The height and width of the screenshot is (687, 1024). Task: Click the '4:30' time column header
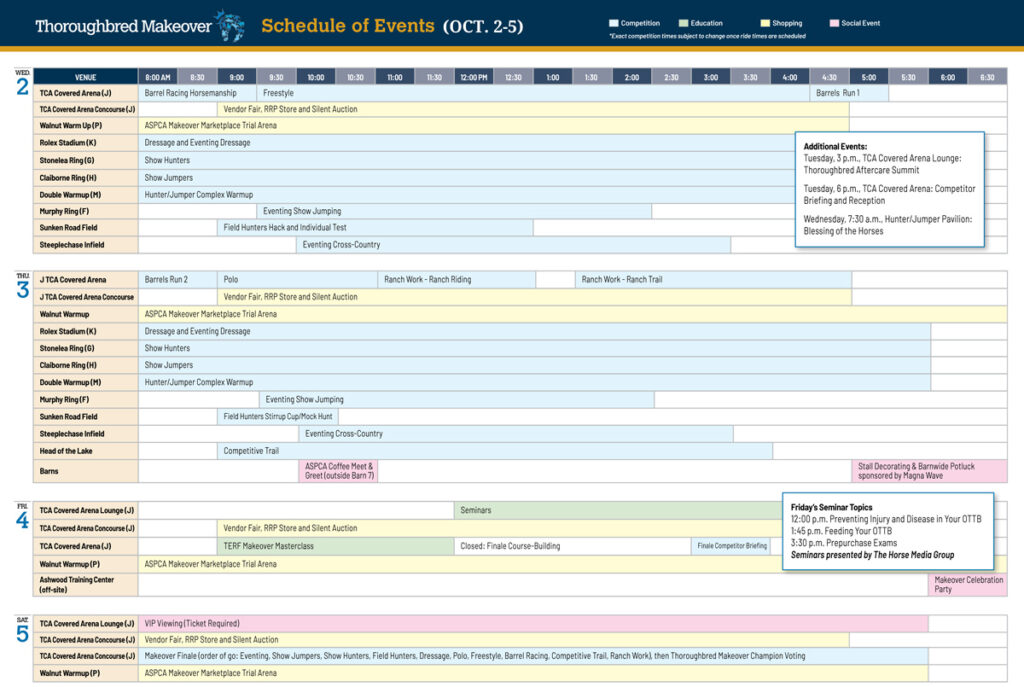[829, 77]
